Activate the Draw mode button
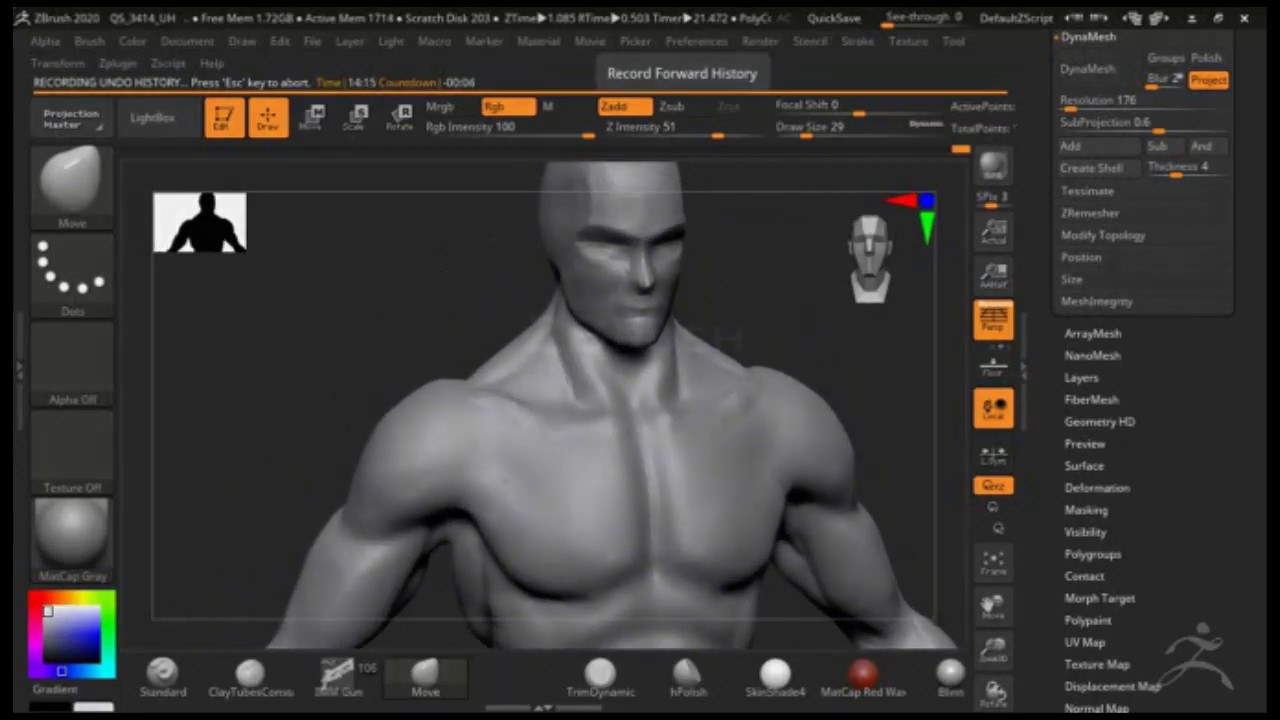The height and width of the screenshot is (720, 1280). coord(268,117)
